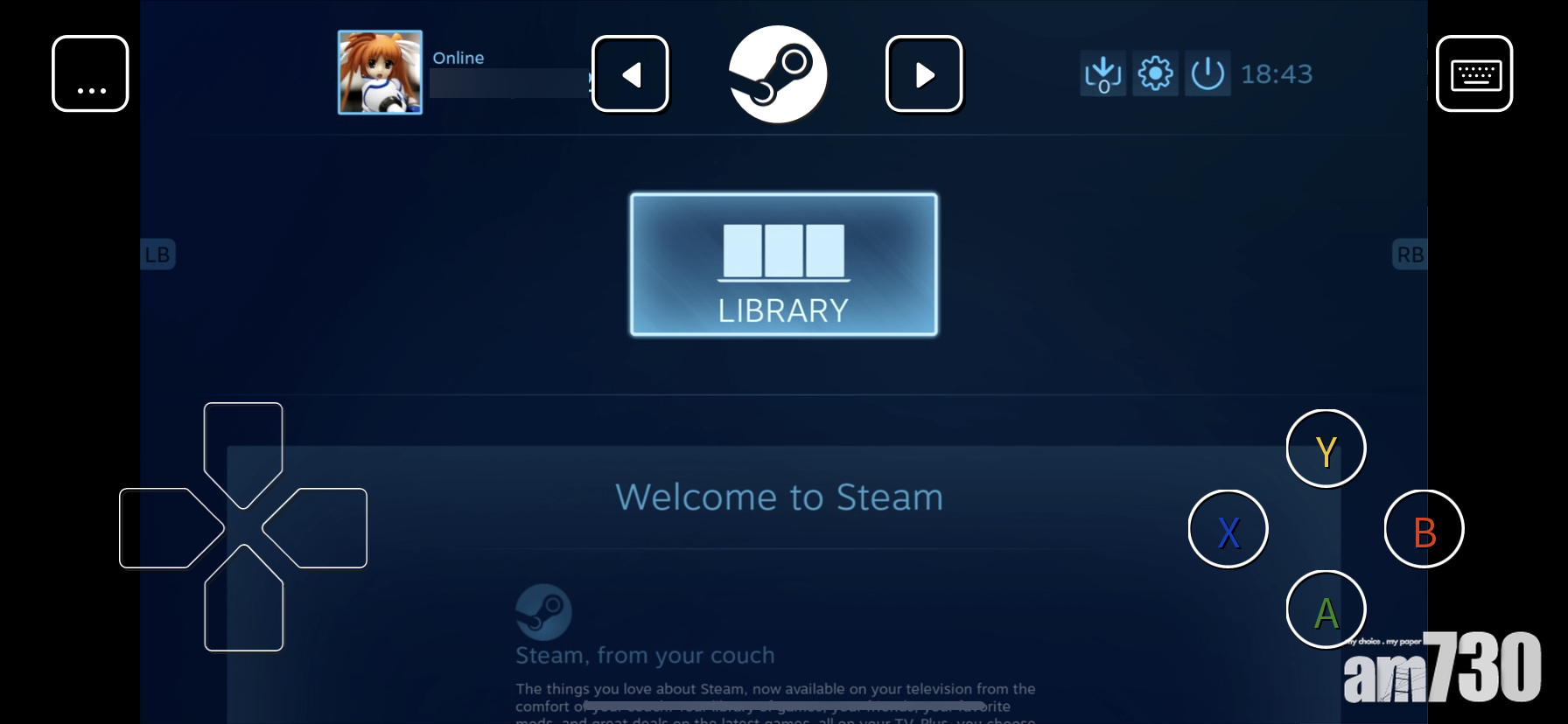Open the three-dots overlay menu
Screen dimensions: 1568x724
tap(90, 73)
